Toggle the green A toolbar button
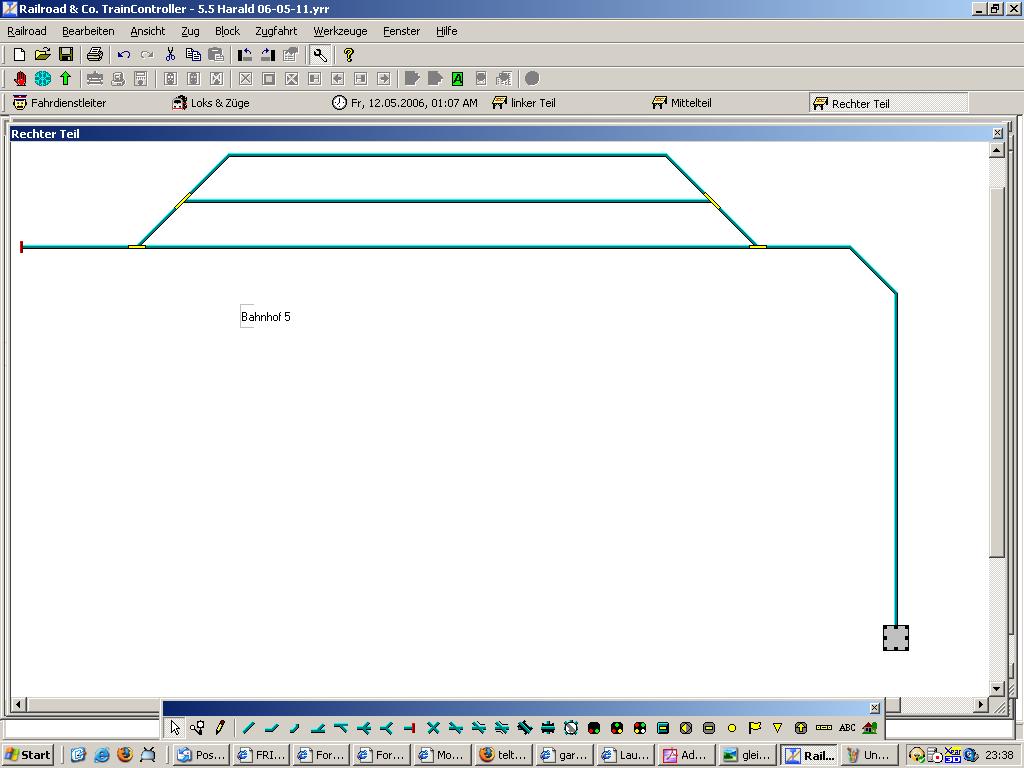1024x768 pixels. tap(457, 78)
